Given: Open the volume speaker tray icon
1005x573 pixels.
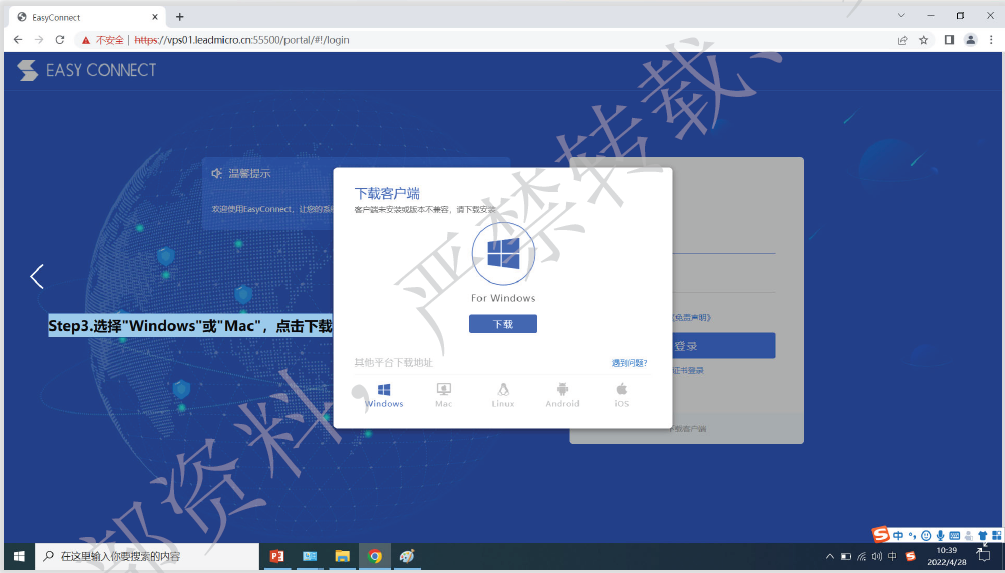Looking at the screenshot, I should tap(877, 556).
